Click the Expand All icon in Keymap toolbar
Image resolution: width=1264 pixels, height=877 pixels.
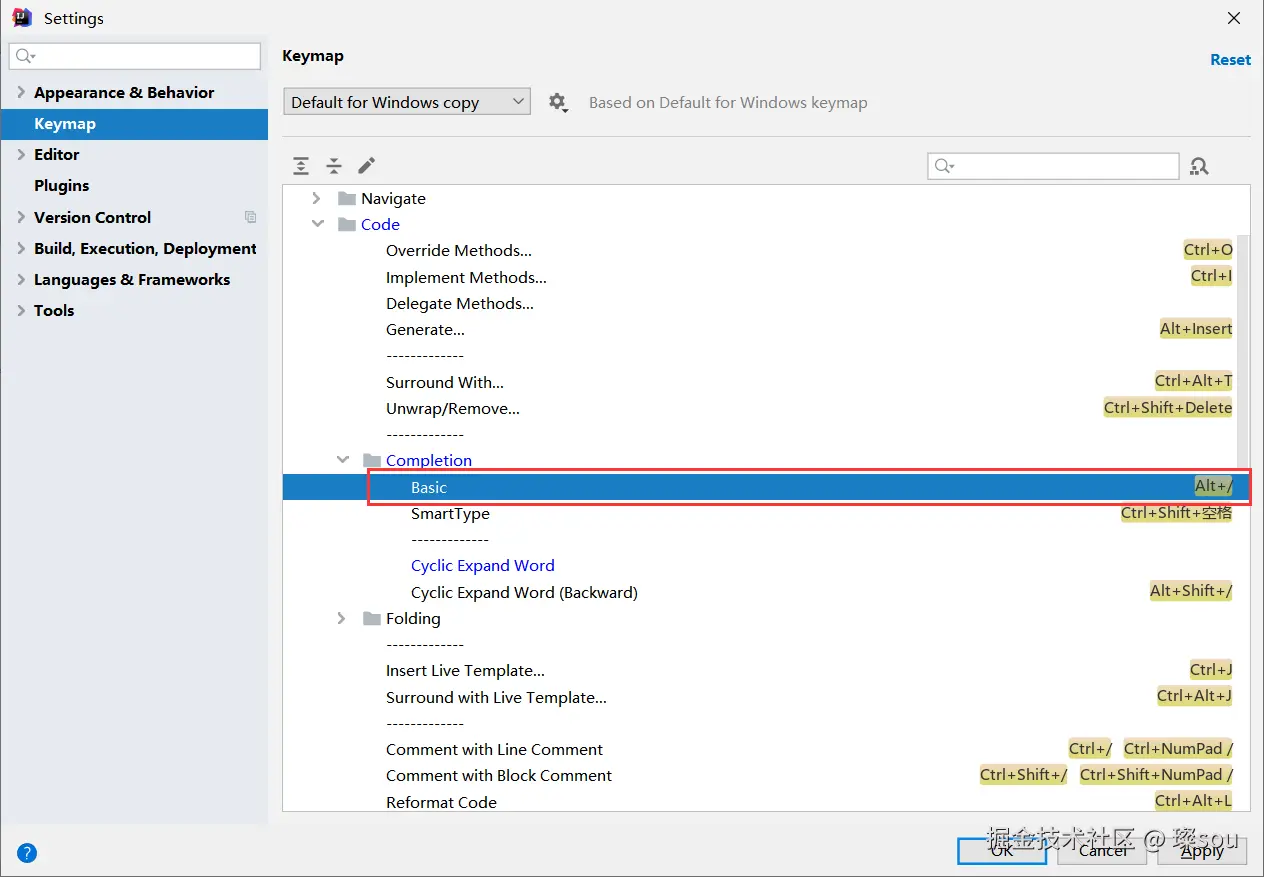pyautogui.click(x=301, y=166)
